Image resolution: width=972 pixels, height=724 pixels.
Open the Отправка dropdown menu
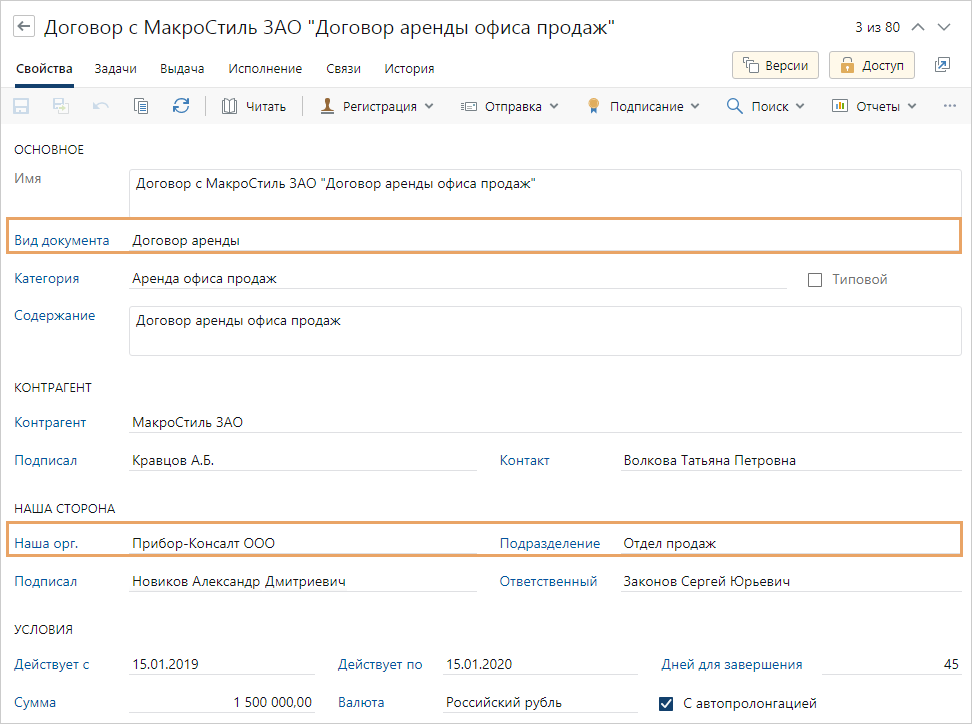coord(509,106)
